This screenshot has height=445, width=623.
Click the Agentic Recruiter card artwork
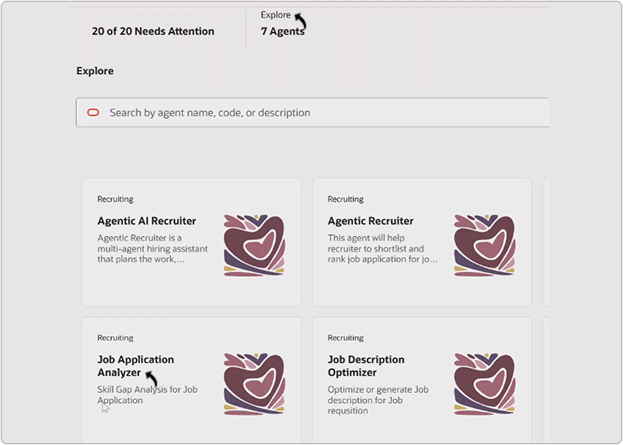[x=484, y=245]
